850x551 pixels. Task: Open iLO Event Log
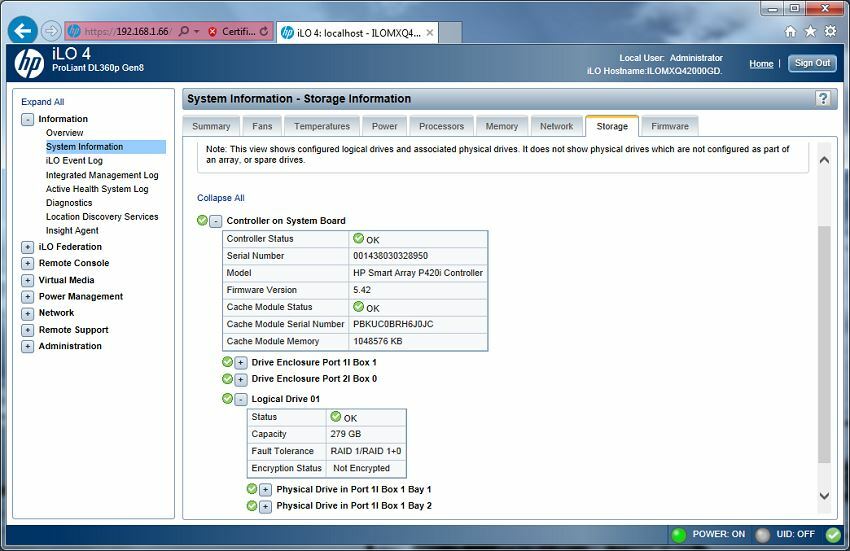coord(74,161)
